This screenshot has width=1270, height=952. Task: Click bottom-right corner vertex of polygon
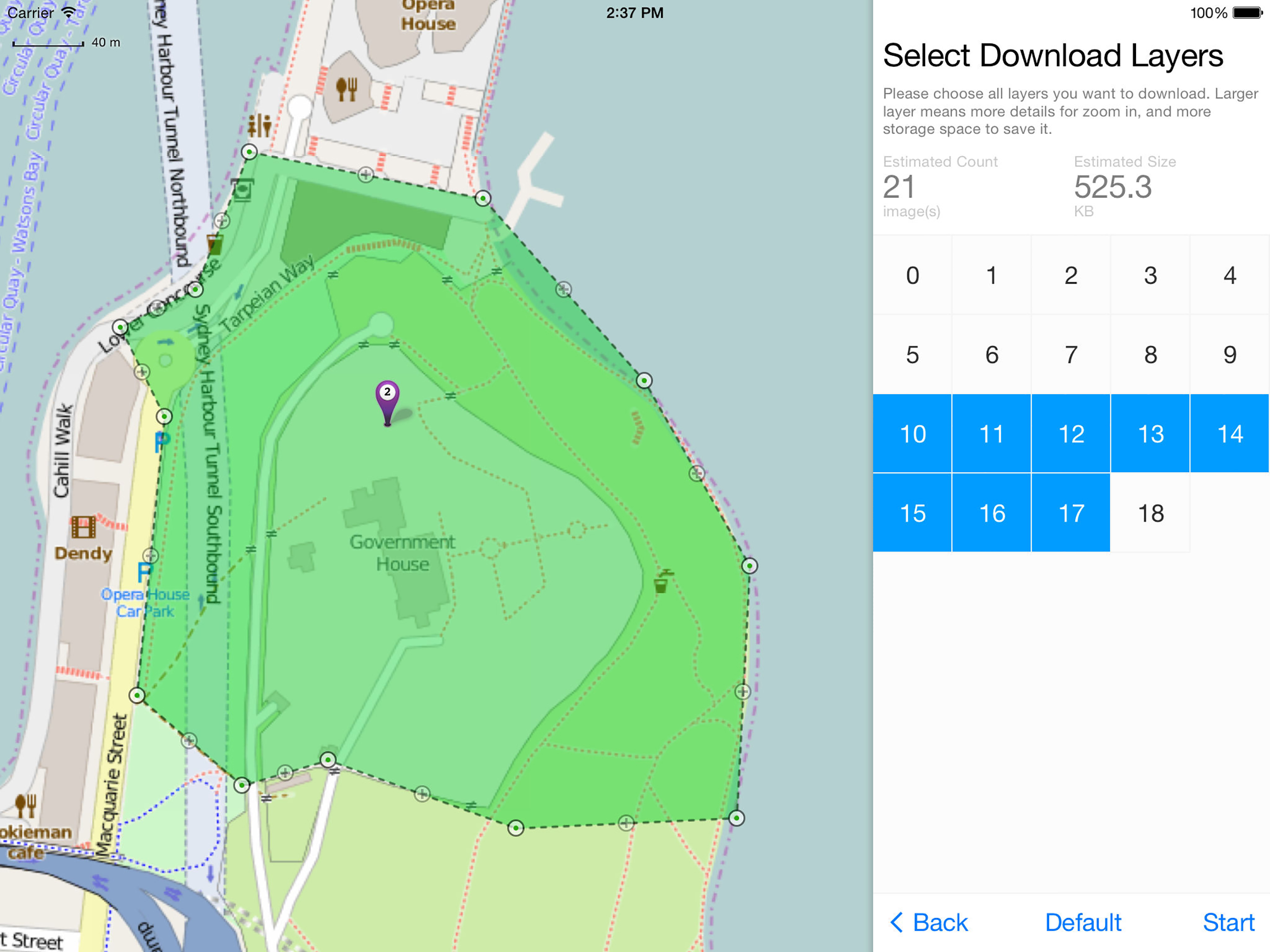pyautogui.click(x=736, y=818)
